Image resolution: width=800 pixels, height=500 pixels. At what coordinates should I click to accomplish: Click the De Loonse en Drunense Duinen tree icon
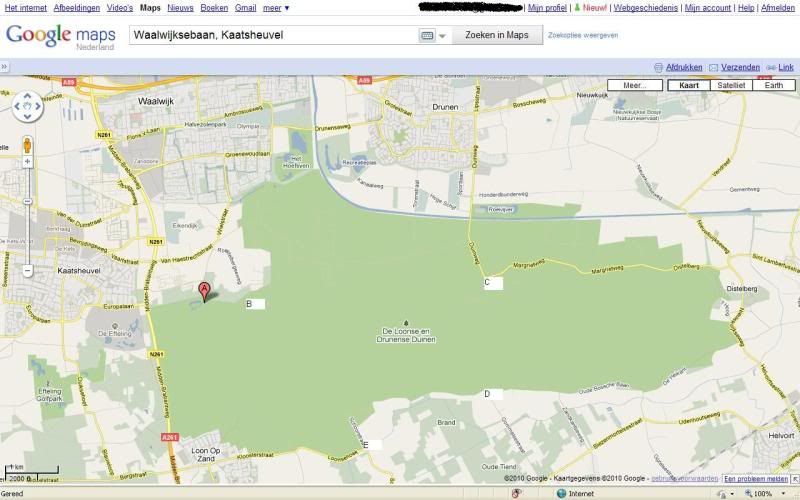click(x=406, y=323)
